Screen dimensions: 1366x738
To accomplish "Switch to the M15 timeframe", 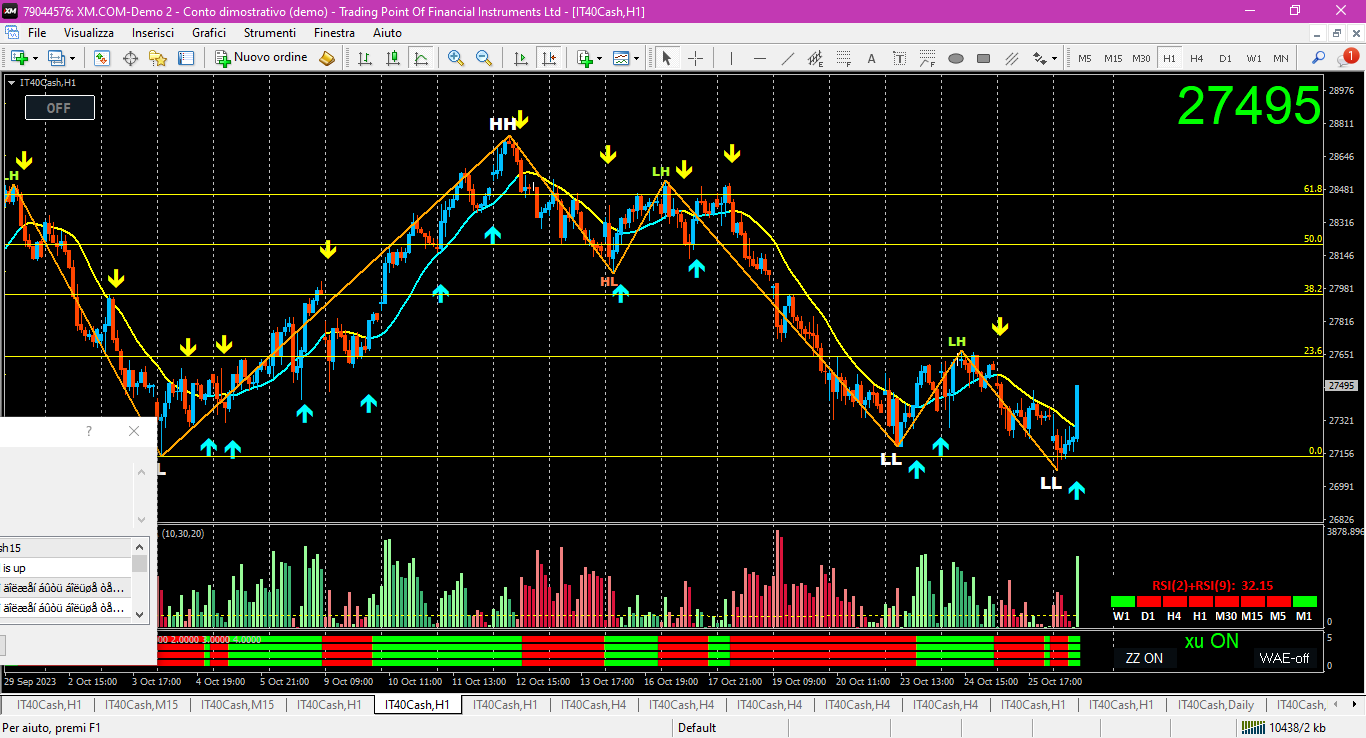I will point(1113,58).
